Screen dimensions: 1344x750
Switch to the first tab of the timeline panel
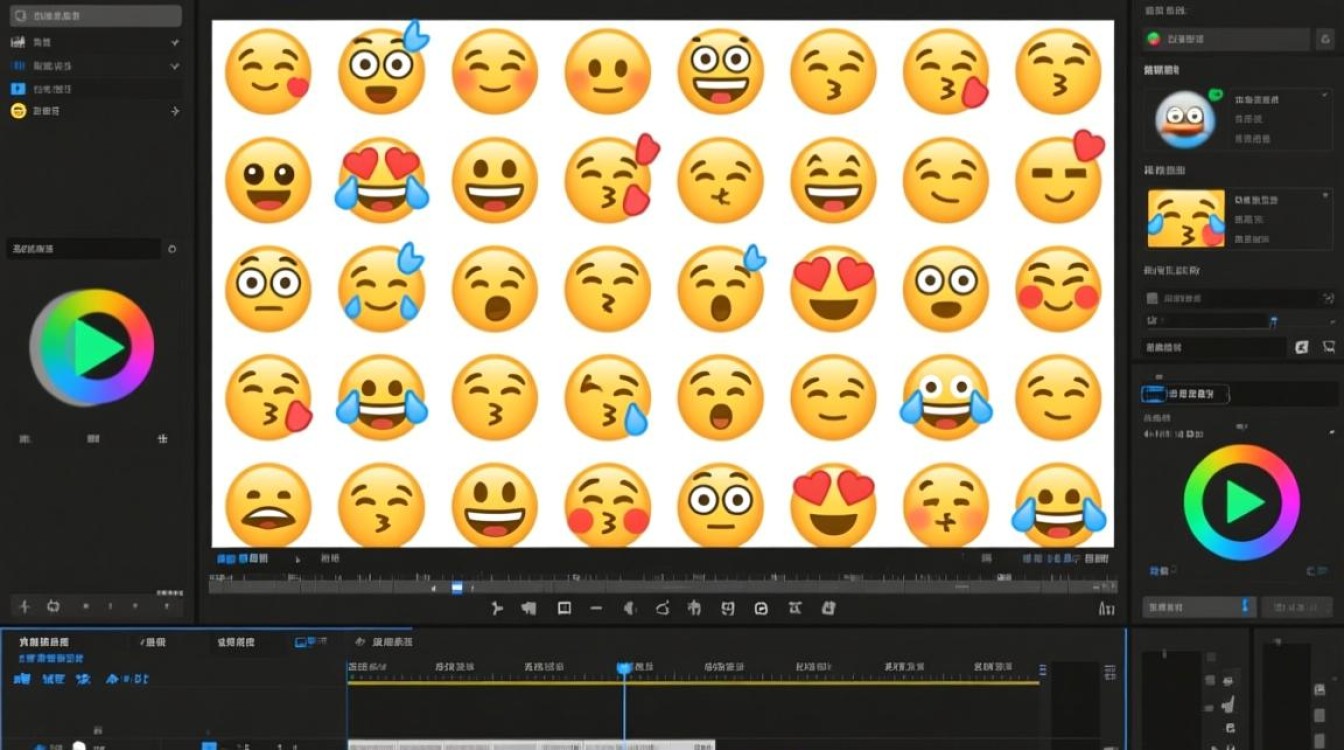45,642
